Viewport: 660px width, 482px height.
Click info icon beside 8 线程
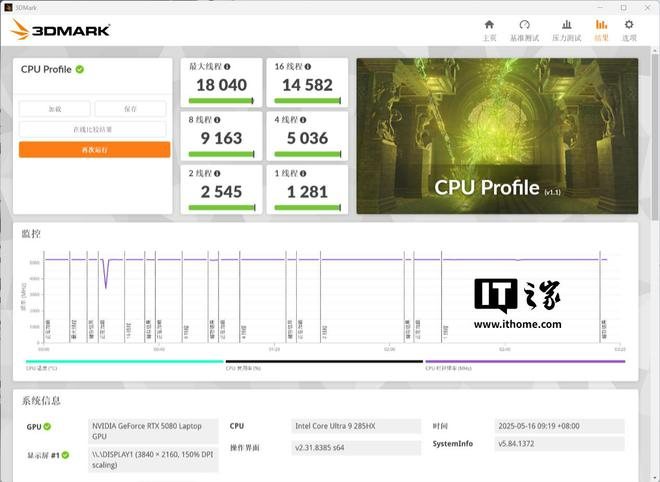point(217,120)
